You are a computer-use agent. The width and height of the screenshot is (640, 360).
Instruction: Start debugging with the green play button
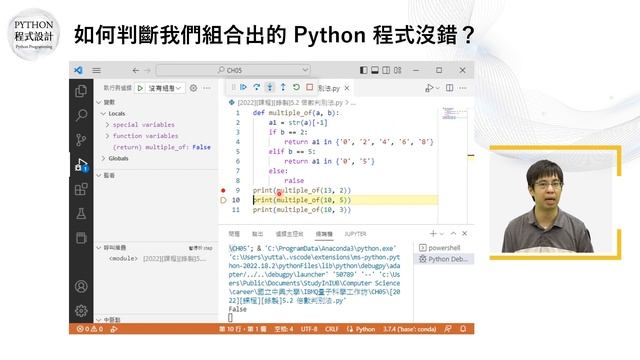pyautogui.click(x=140, y=88)
